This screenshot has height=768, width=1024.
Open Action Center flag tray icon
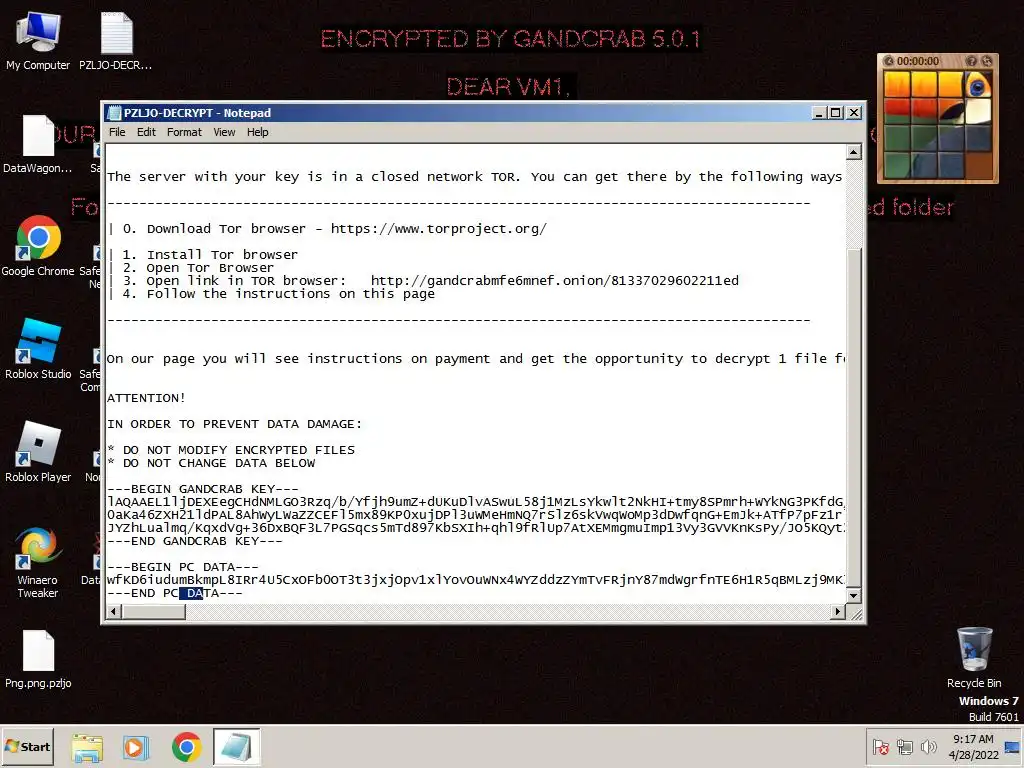[x=880, y=747]
